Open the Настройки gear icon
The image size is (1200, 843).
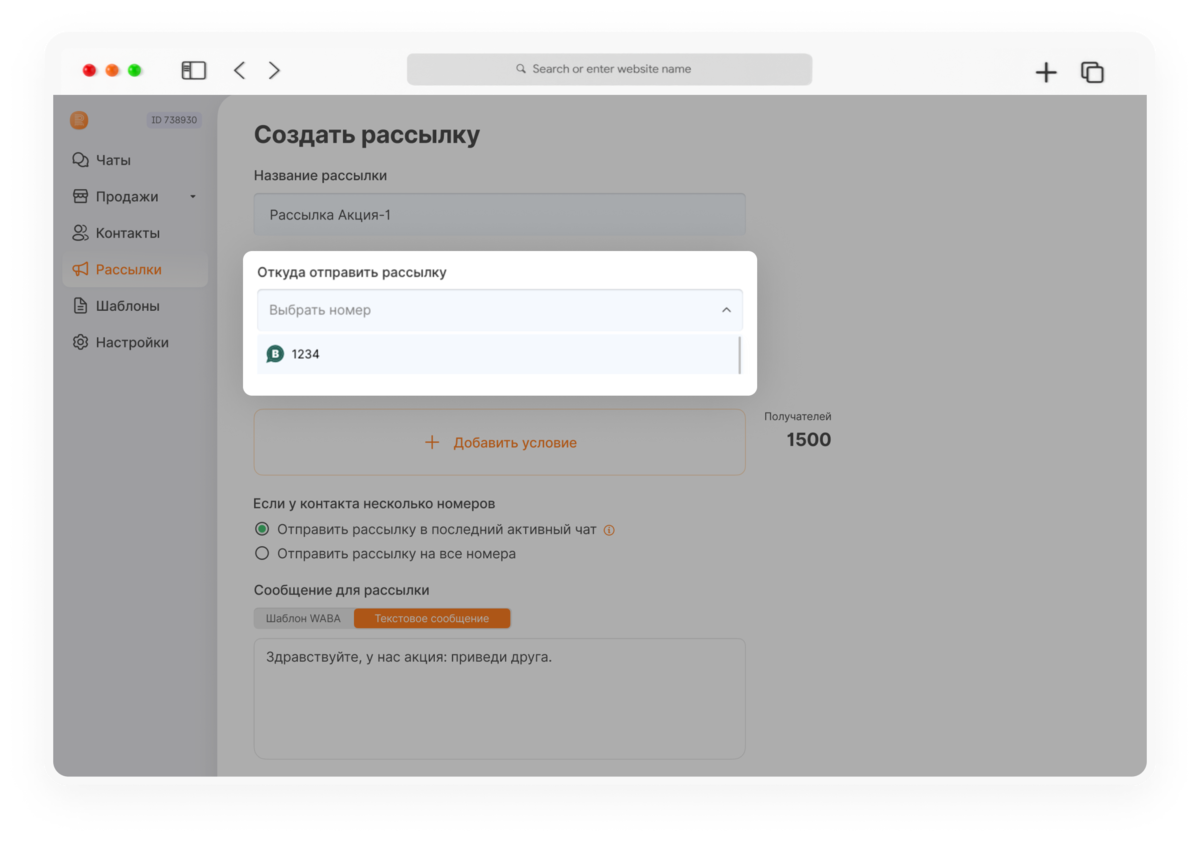click(x=80, y=342)
